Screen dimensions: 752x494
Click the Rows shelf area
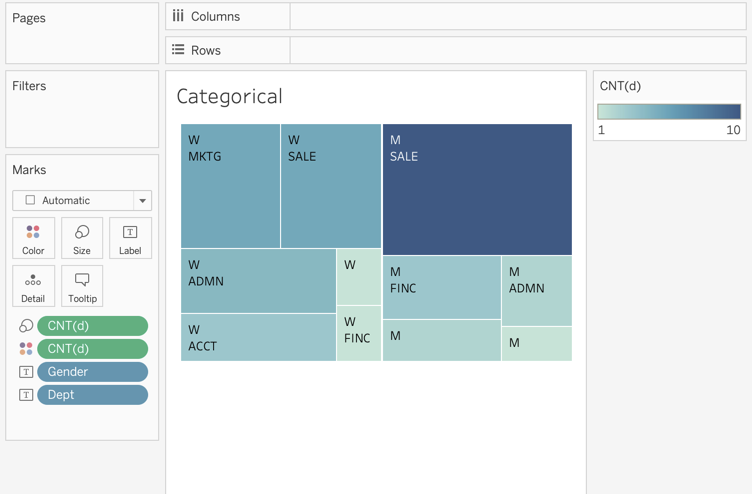pos(517,50)
